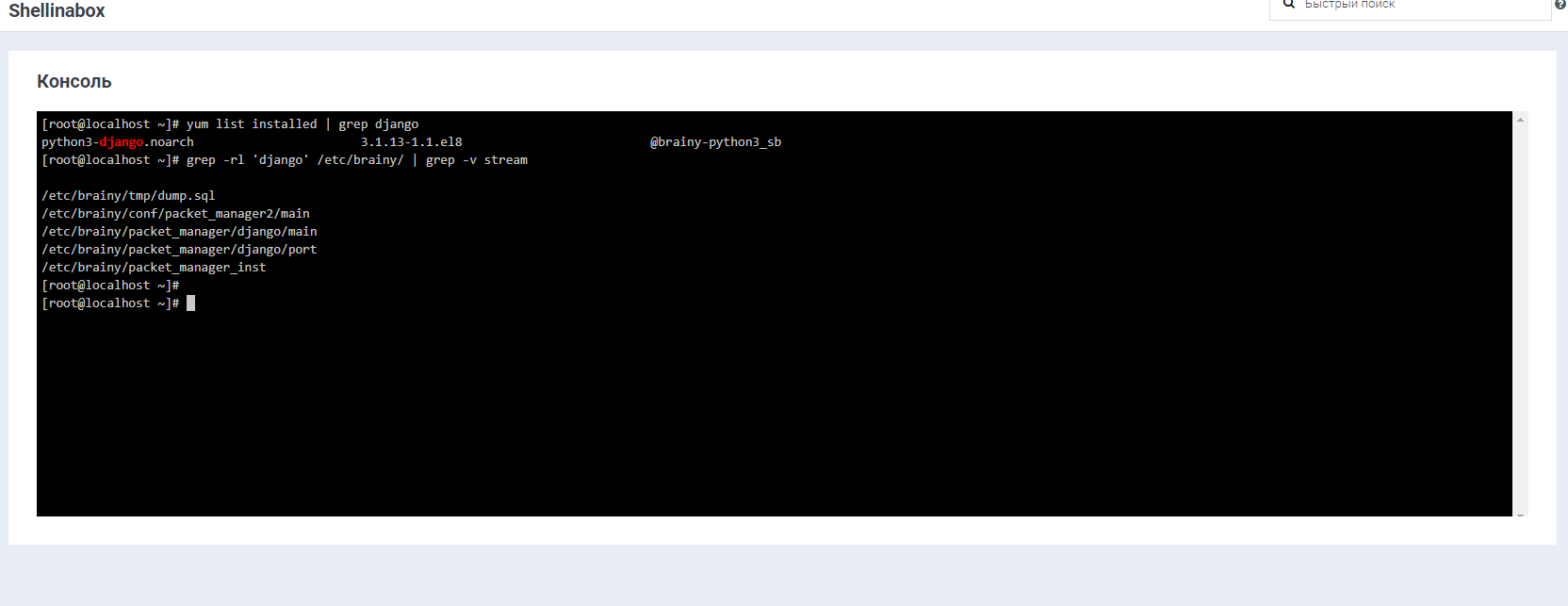
Task: Click the Shellinabox page title
Action: (57, 11)
